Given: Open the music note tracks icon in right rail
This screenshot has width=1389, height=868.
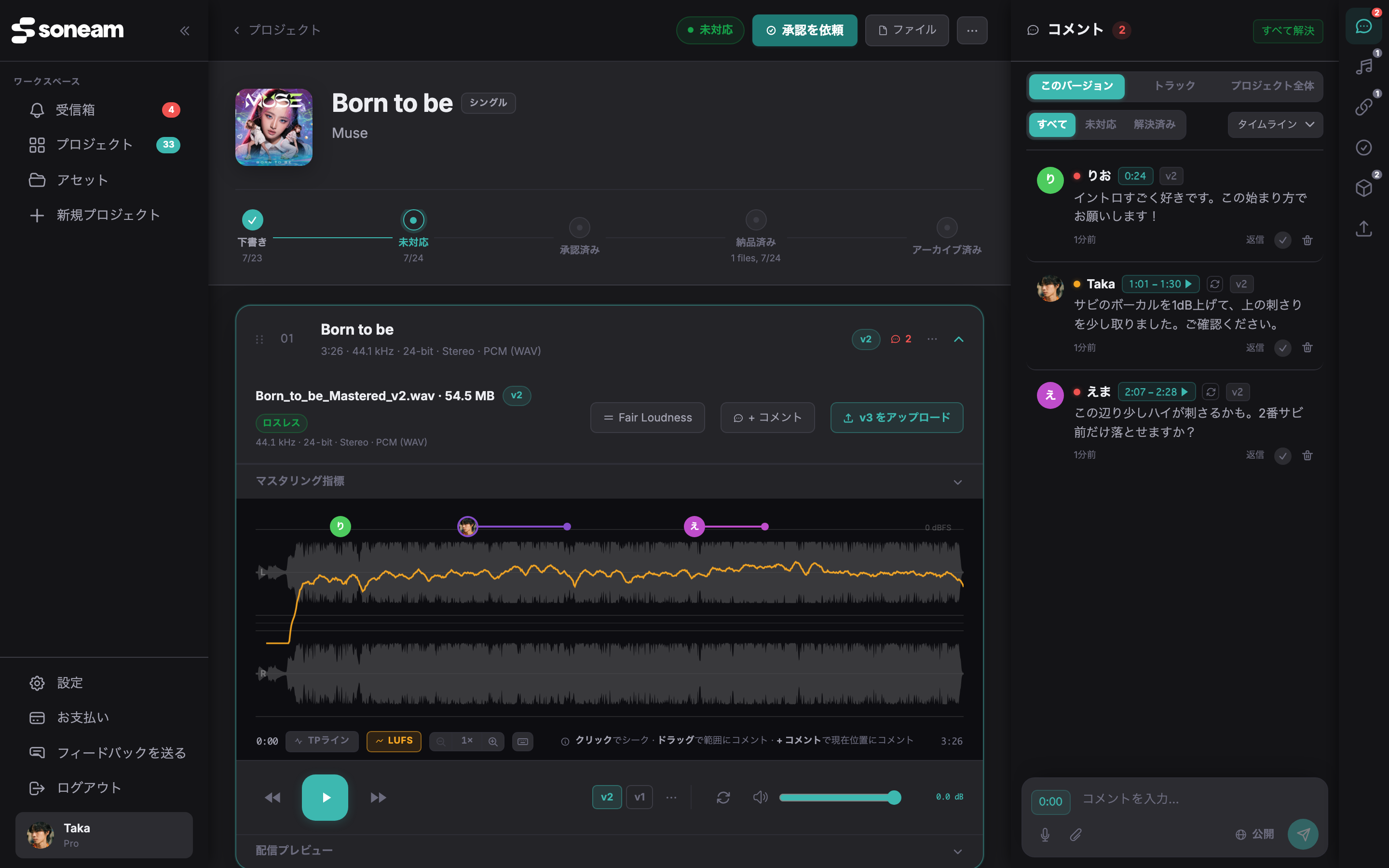Looking at the screenshot, I should tap(1364, 67).
